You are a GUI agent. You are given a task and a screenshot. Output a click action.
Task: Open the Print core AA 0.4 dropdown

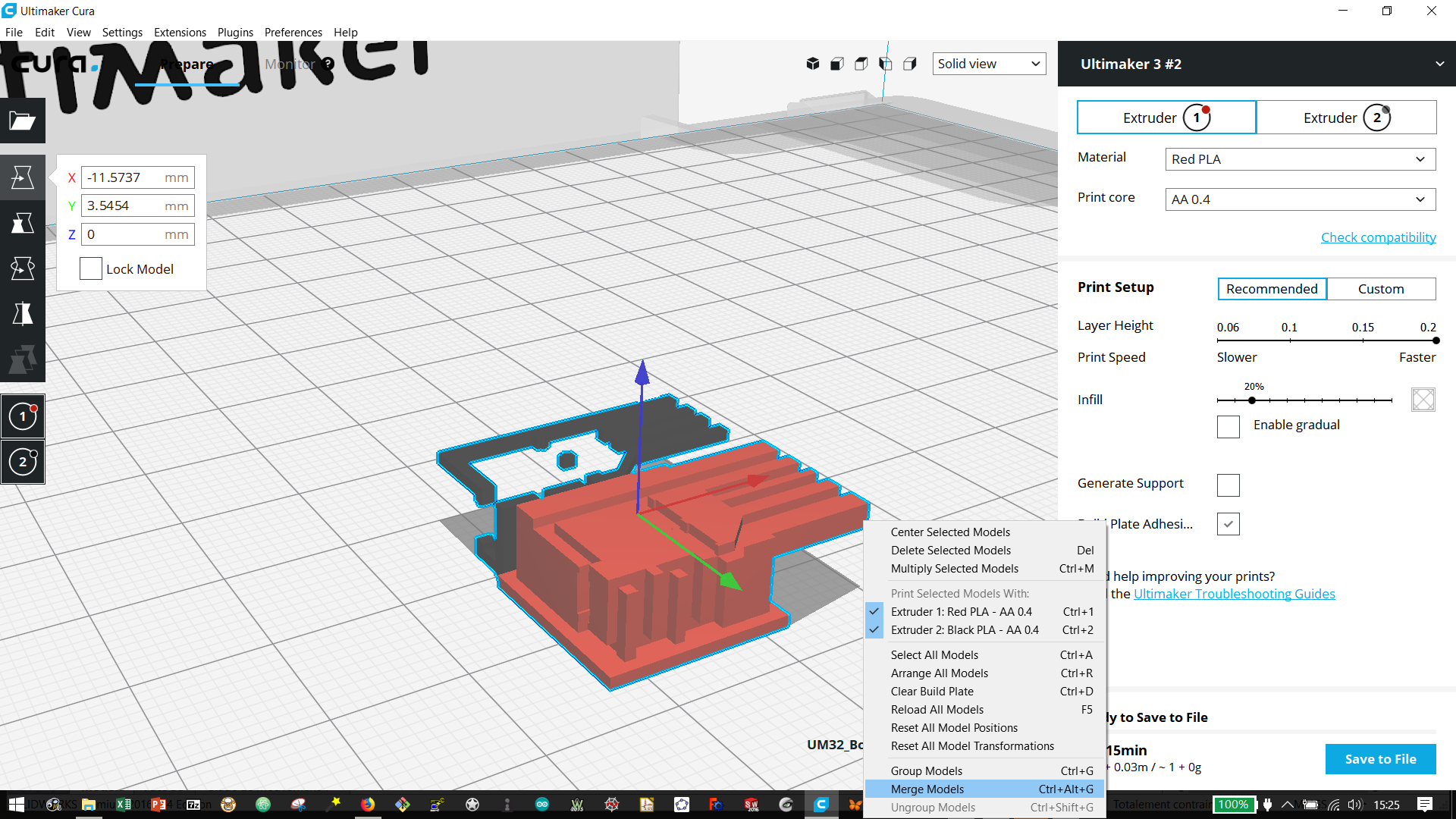pyautogui.click(x=1301, y=199)
